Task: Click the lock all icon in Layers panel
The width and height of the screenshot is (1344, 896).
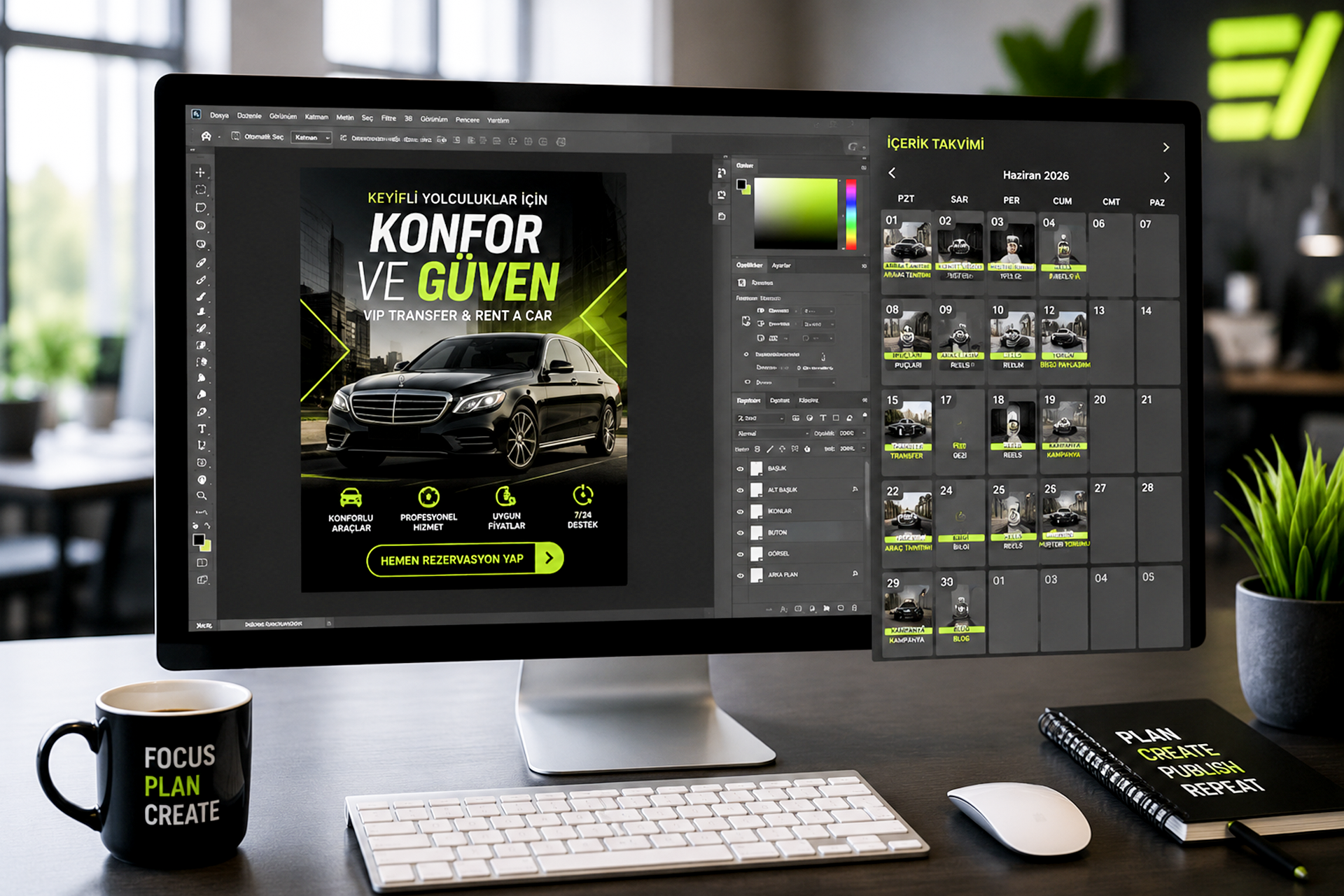Action: point(807,449)
